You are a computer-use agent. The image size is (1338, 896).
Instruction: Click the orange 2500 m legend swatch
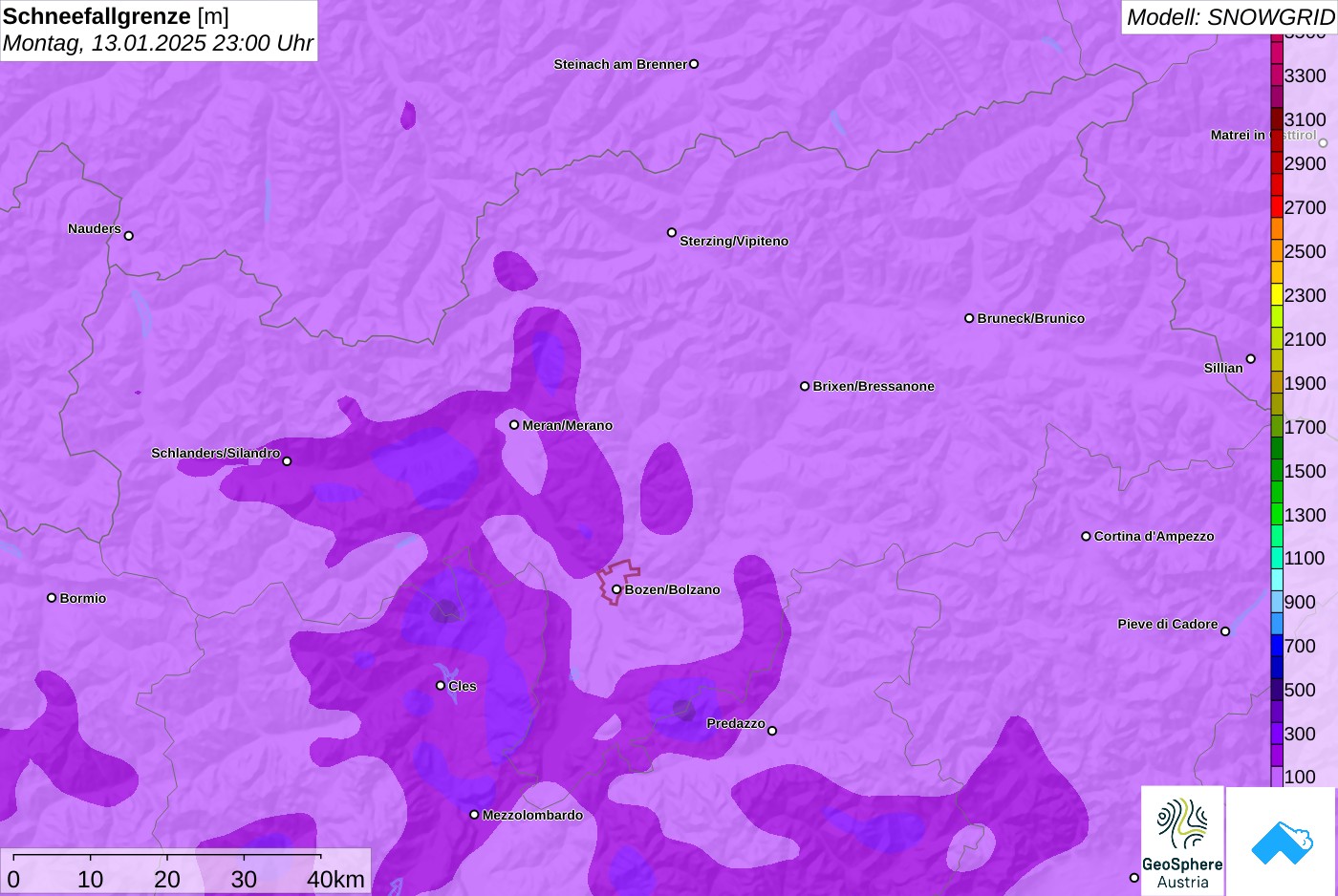pyautogui.click(x=1277, y=251)
